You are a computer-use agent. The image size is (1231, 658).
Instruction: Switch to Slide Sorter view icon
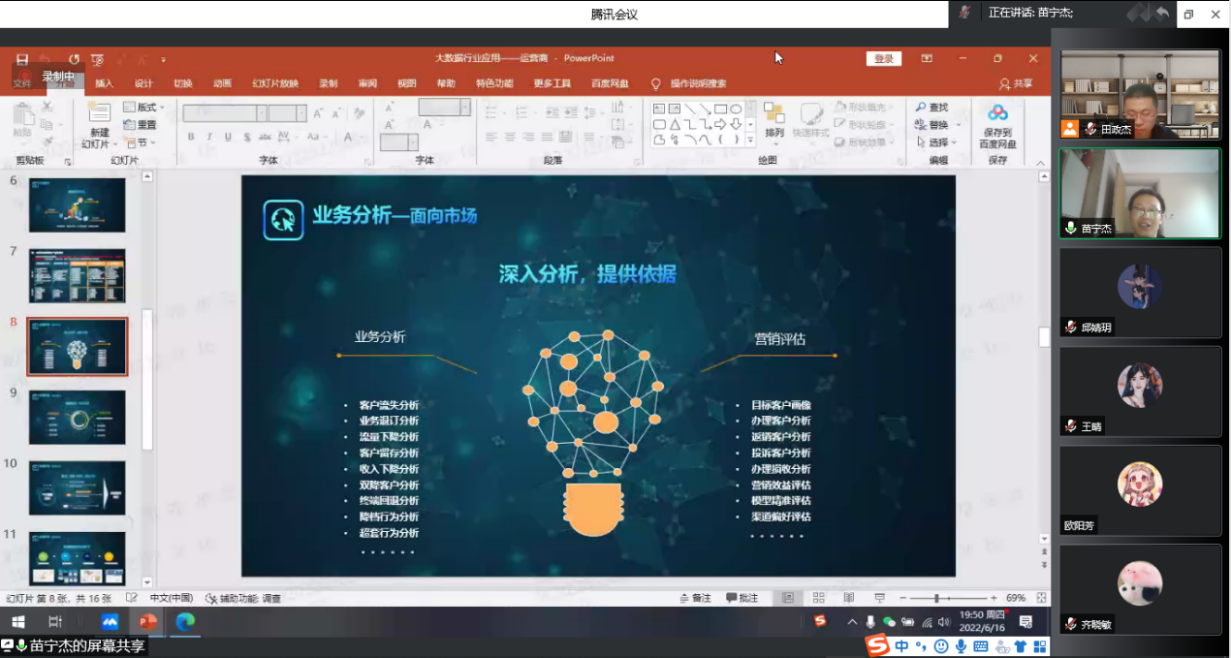point(818,598)
